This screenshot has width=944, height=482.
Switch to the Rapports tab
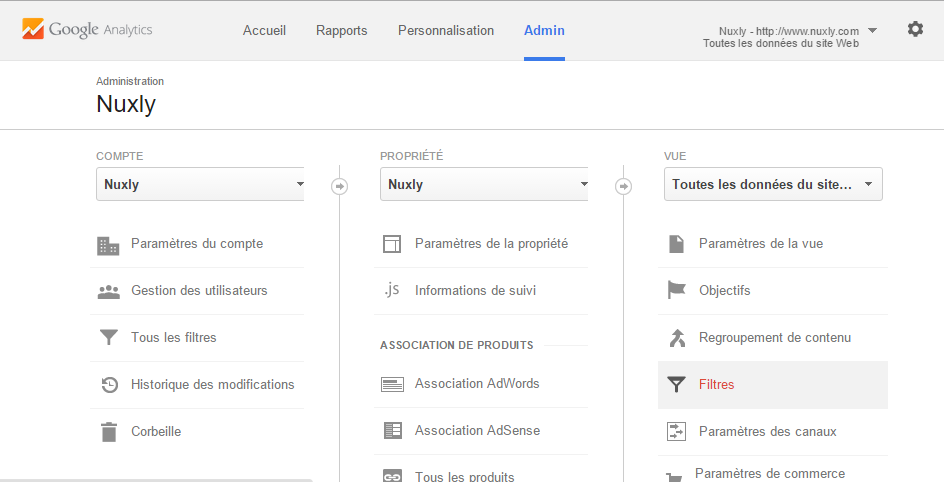(x=341, y=30)
